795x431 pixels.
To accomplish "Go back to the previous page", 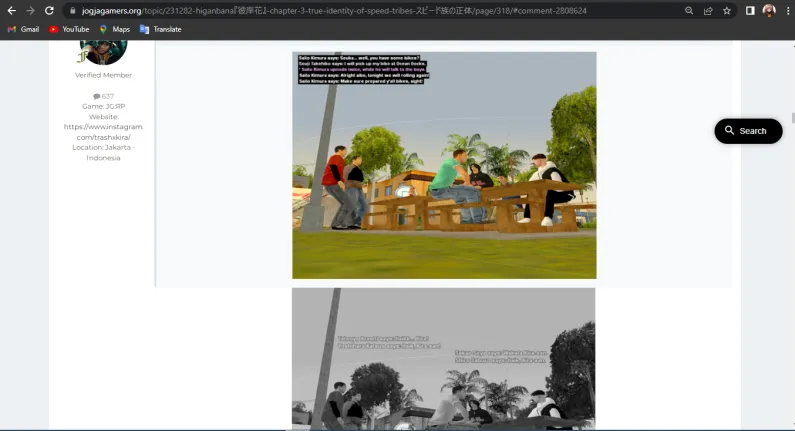I will (12, 11).
